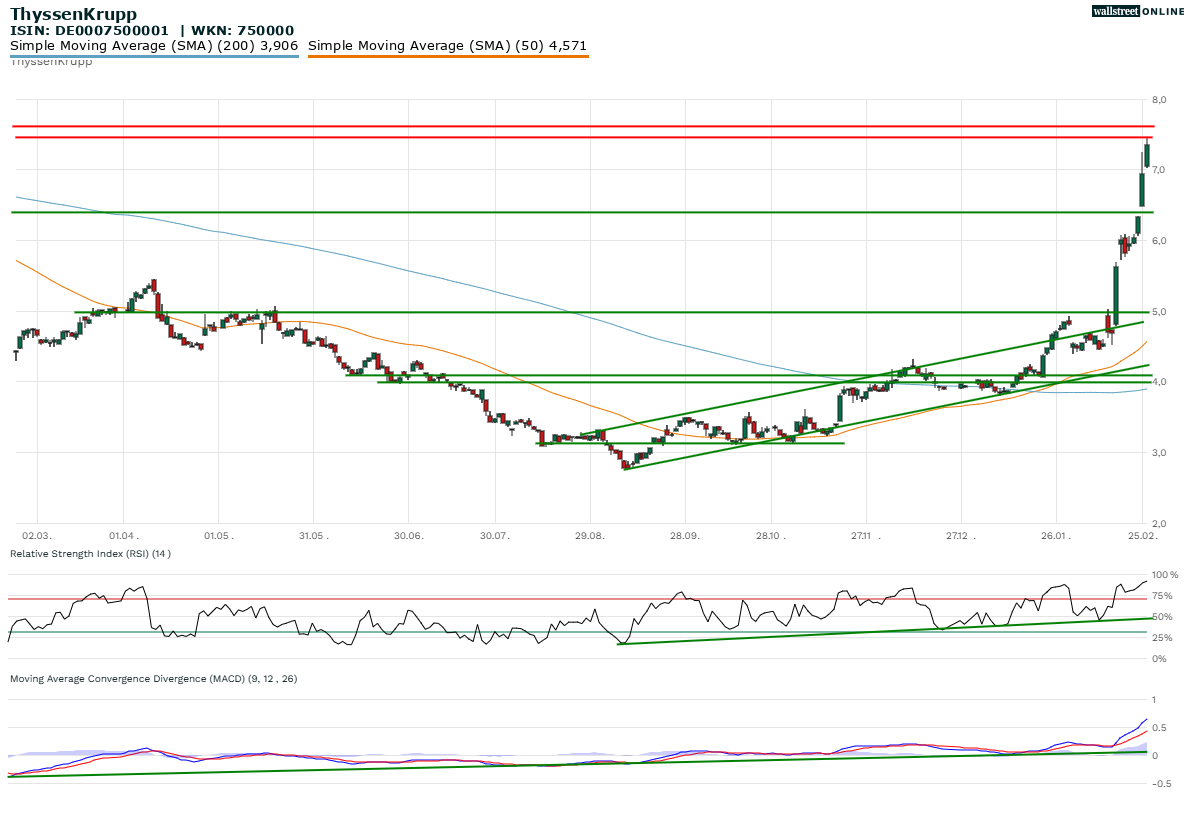Select the SMA (200) 3,906 legend entry
Viewport: 1192px width, 831px height.
pos(154,46)
